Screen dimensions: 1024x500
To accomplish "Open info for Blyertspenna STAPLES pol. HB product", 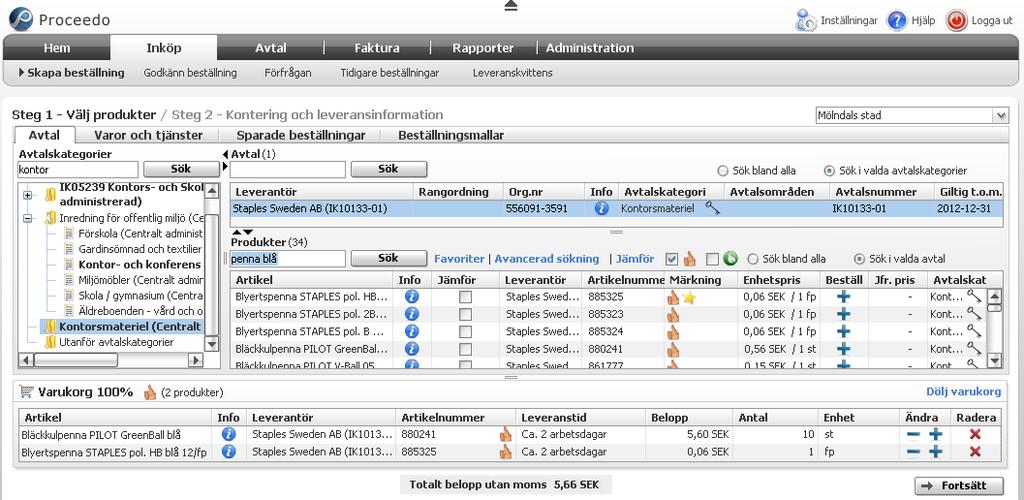I will click(x=411, y=297).
